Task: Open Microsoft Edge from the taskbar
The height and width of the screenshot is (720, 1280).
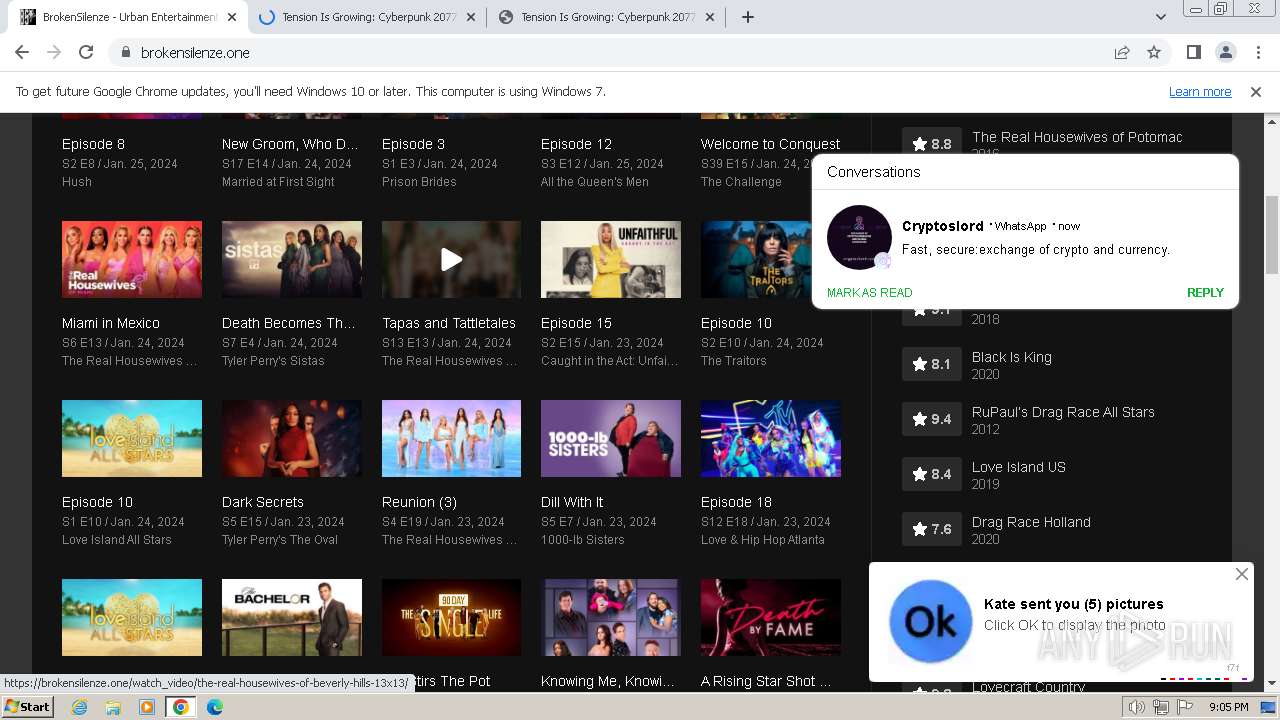Action: tap(215, 707)
